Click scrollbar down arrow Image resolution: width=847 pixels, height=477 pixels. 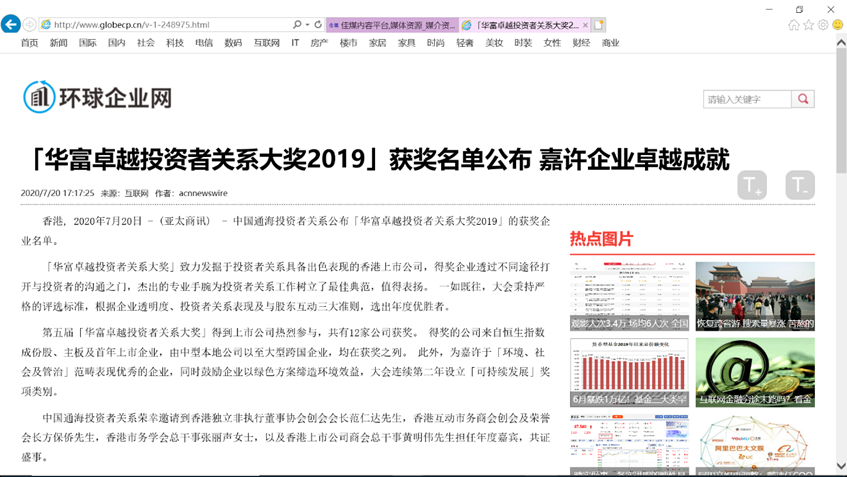841,466
